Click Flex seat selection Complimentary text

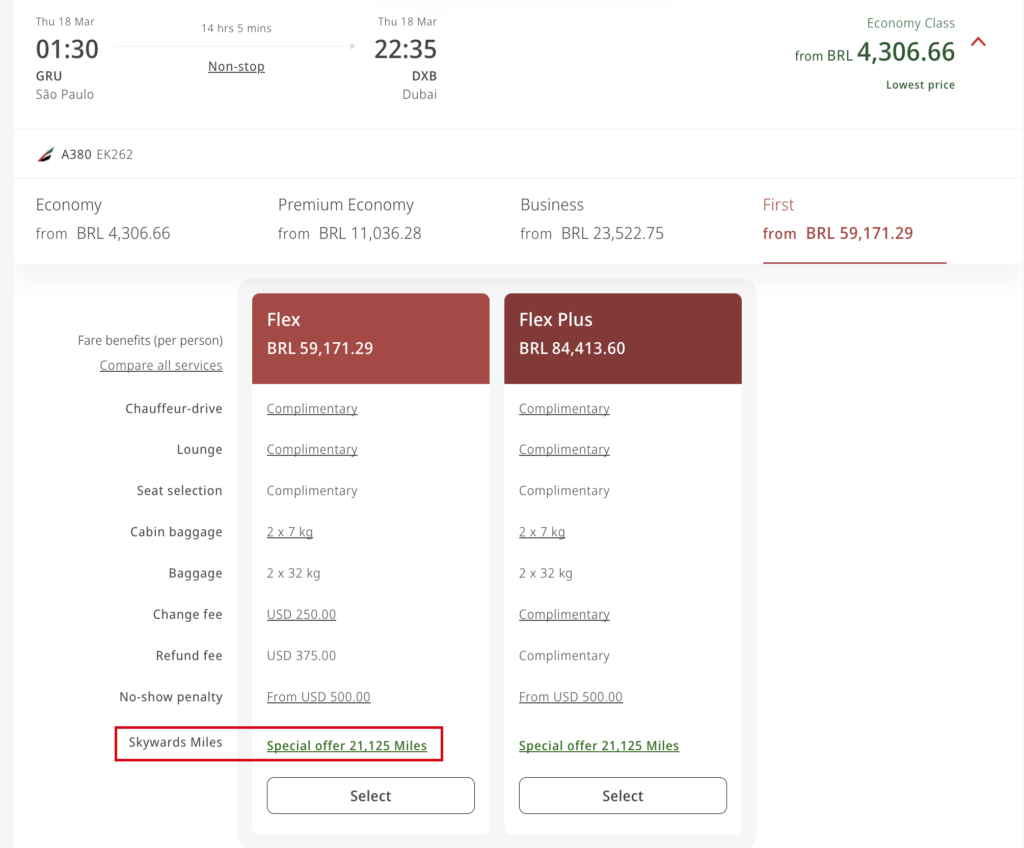312,491
